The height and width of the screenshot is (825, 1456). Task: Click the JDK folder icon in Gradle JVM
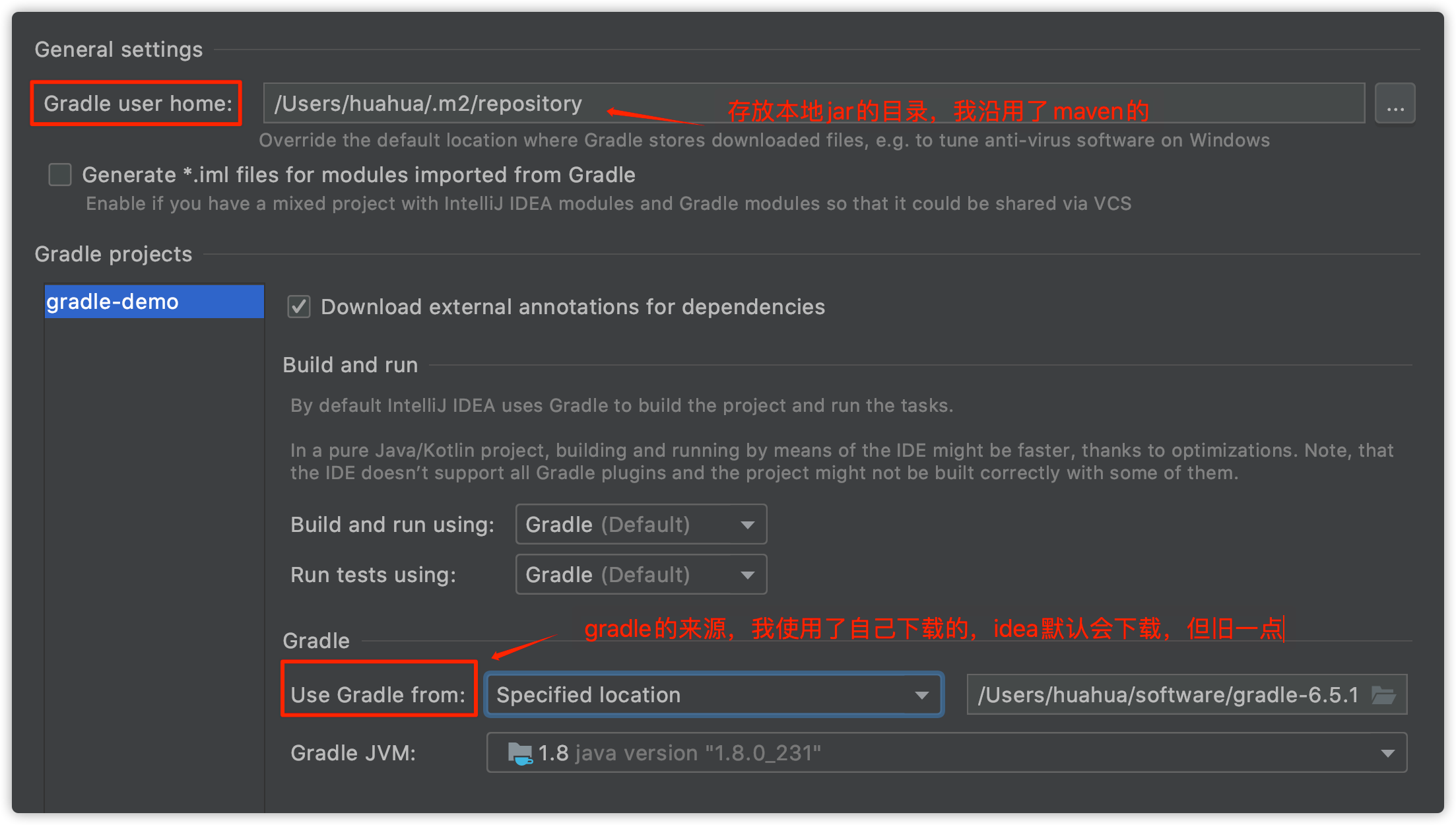(519, 753)
